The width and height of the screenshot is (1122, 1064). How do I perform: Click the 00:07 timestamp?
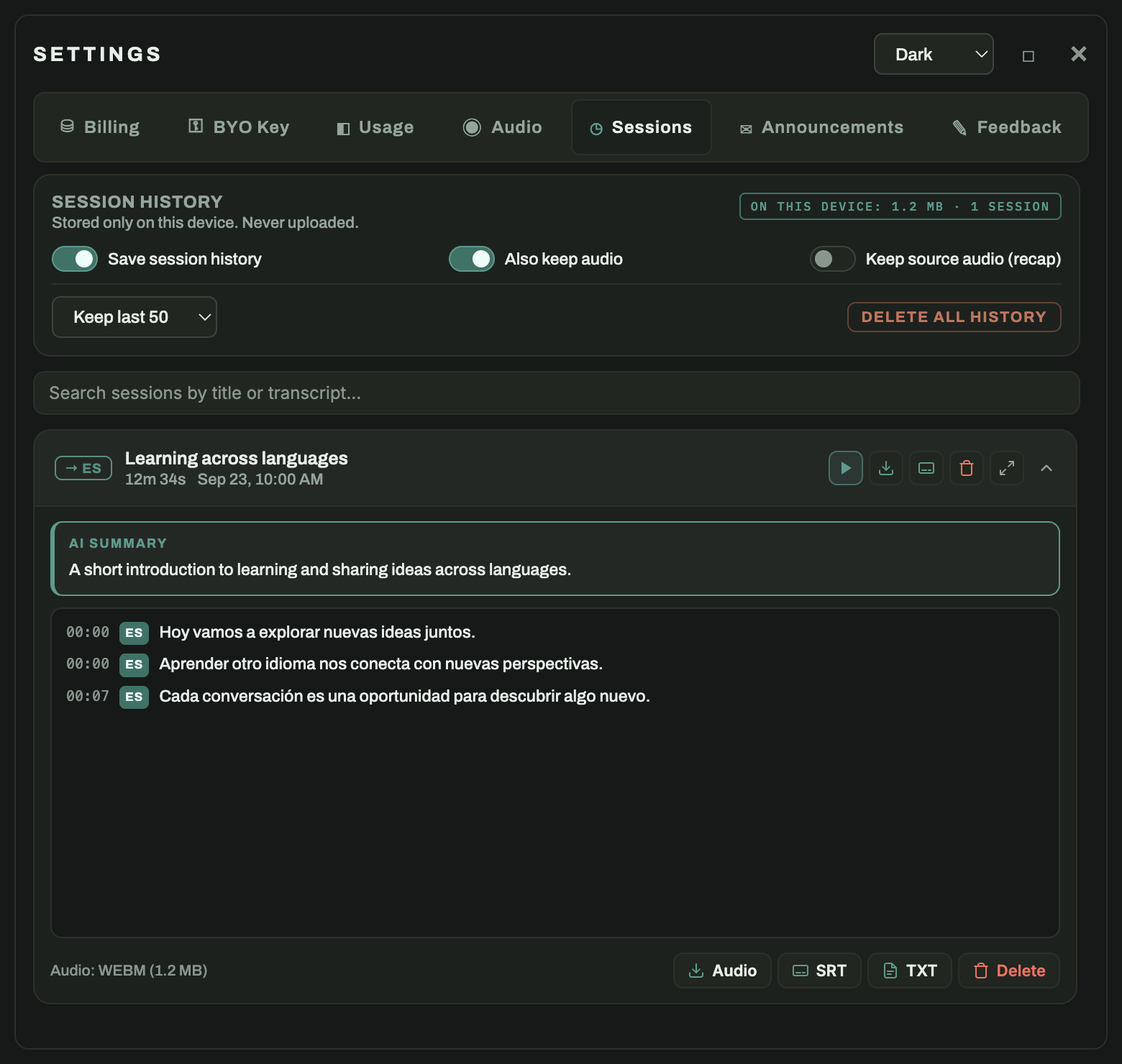point(88,696)
